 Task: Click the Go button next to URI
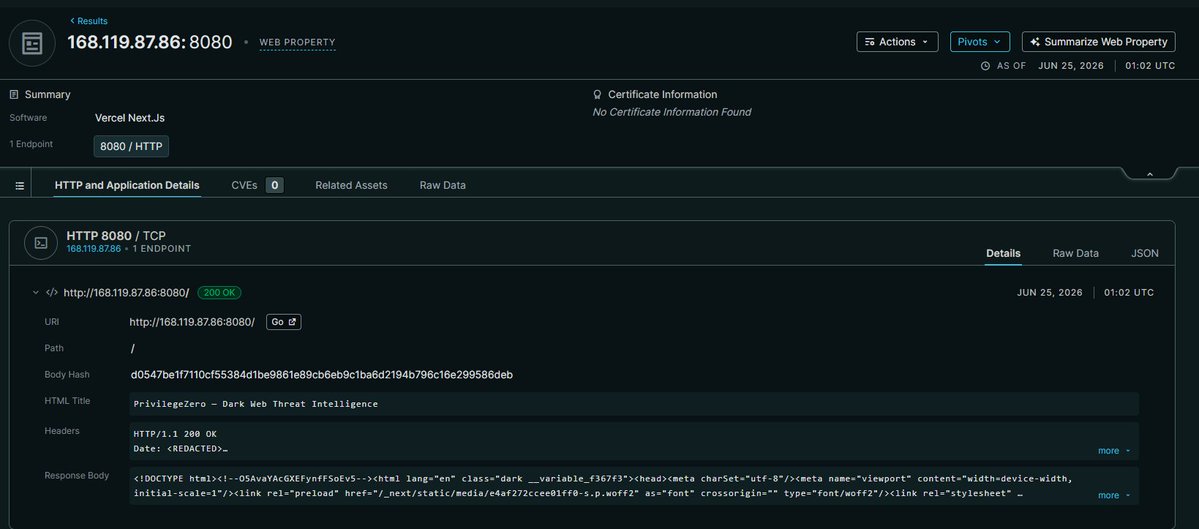(x=284, y=322)
